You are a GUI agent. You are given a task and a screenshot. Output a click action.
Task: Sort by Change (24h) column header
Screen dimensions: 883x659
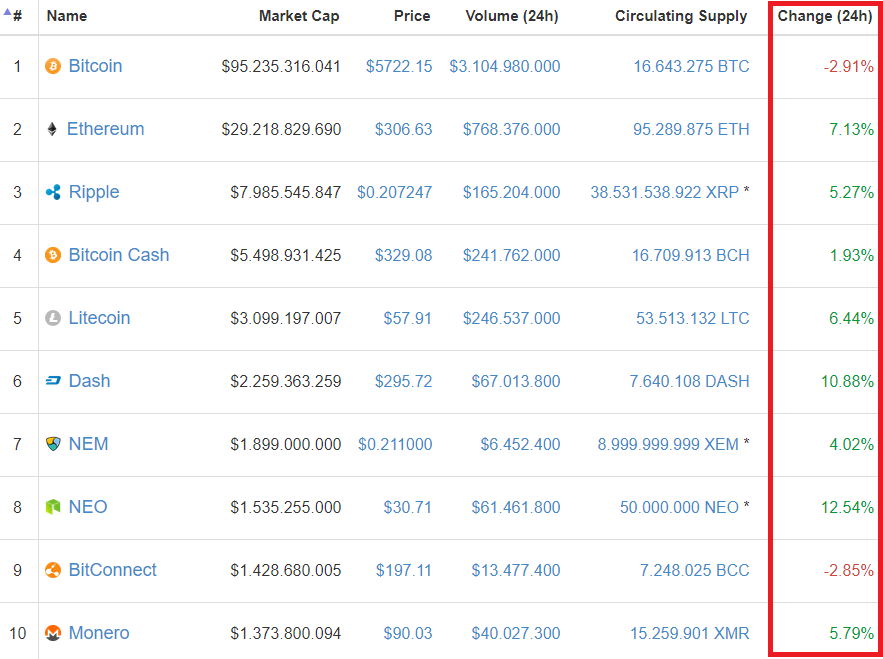825,16
